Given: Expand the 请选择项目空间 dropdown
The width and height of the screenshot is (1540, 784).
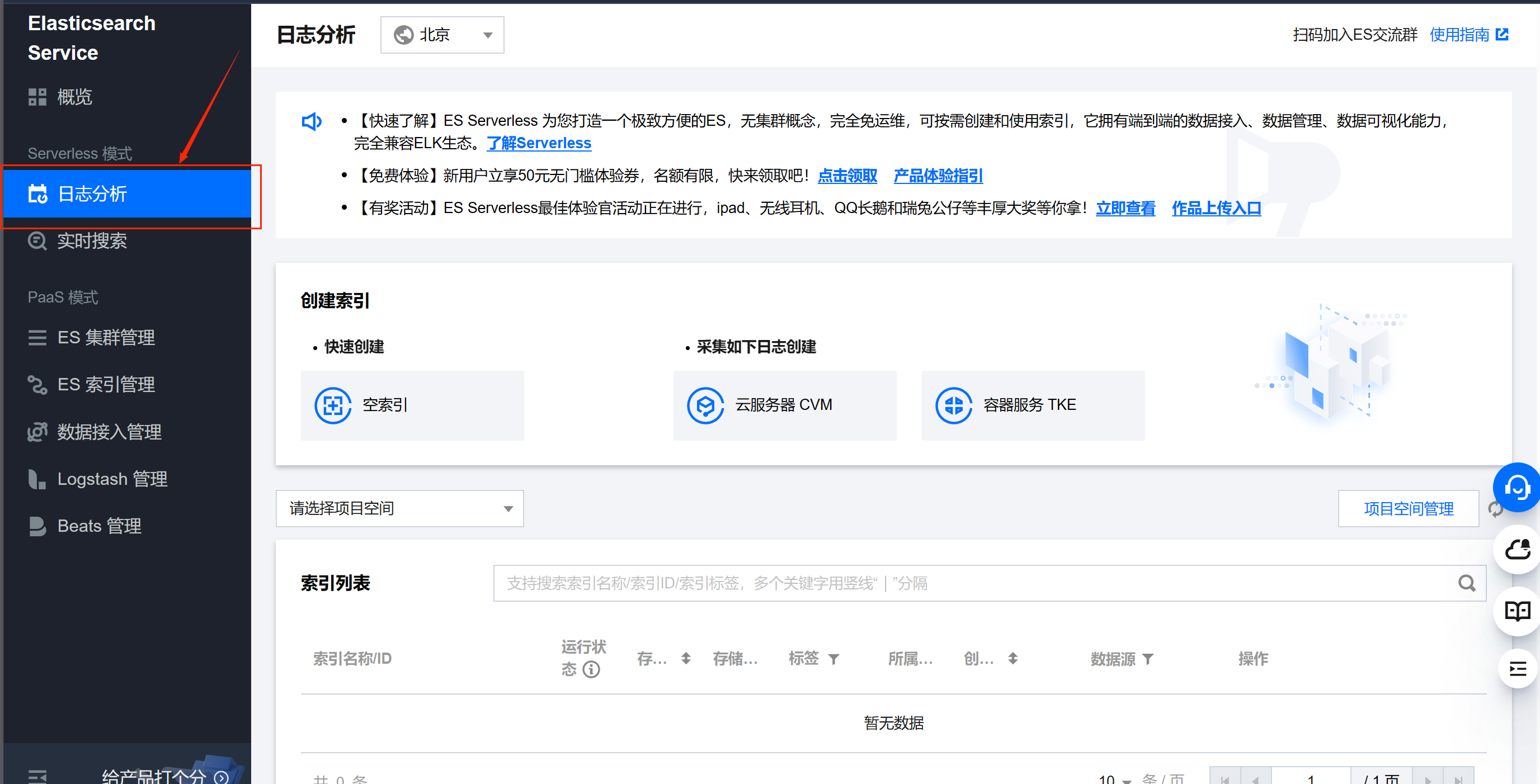Looking at the screenshot, I should click(399, 508).
